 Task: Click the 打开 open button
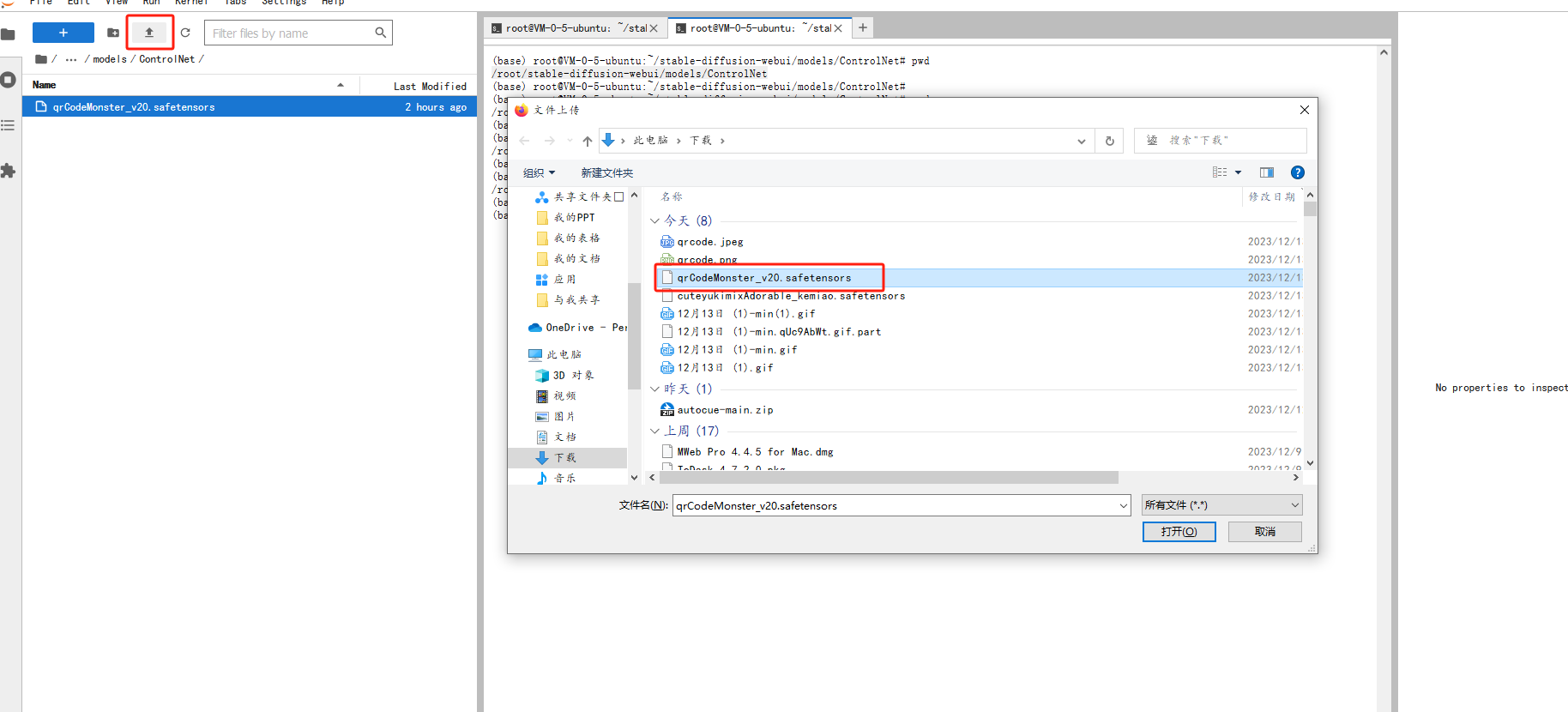coord(1179,532)
